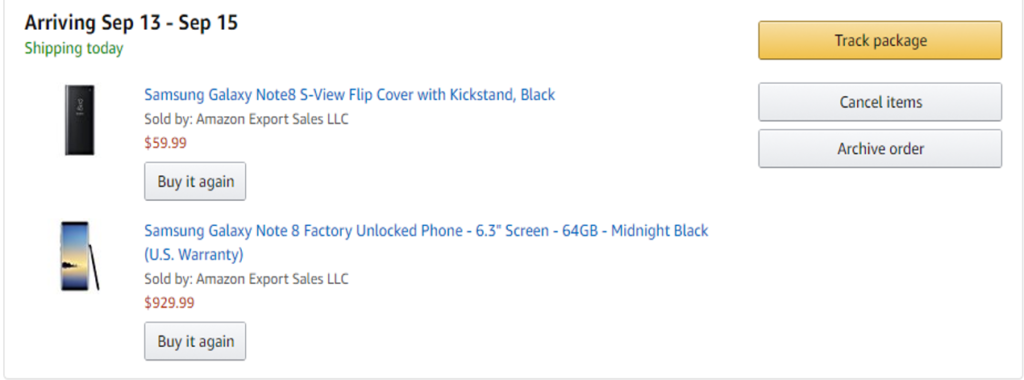Click Amazon Export Sales LLC under flip cover
Image resolution: width=1024 pixels, height=380 pixels.
click(272, 119)
